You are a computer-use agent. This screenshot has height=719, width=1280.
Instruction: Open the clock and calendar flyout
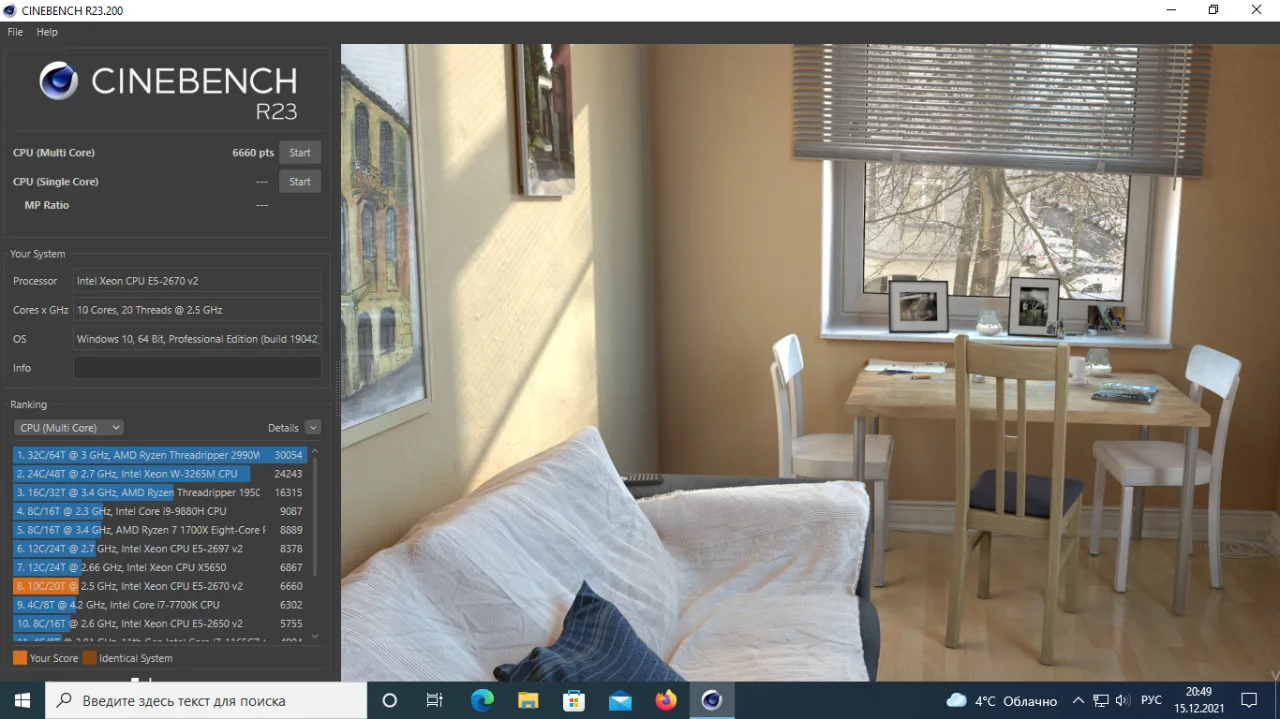(1199, 700)
